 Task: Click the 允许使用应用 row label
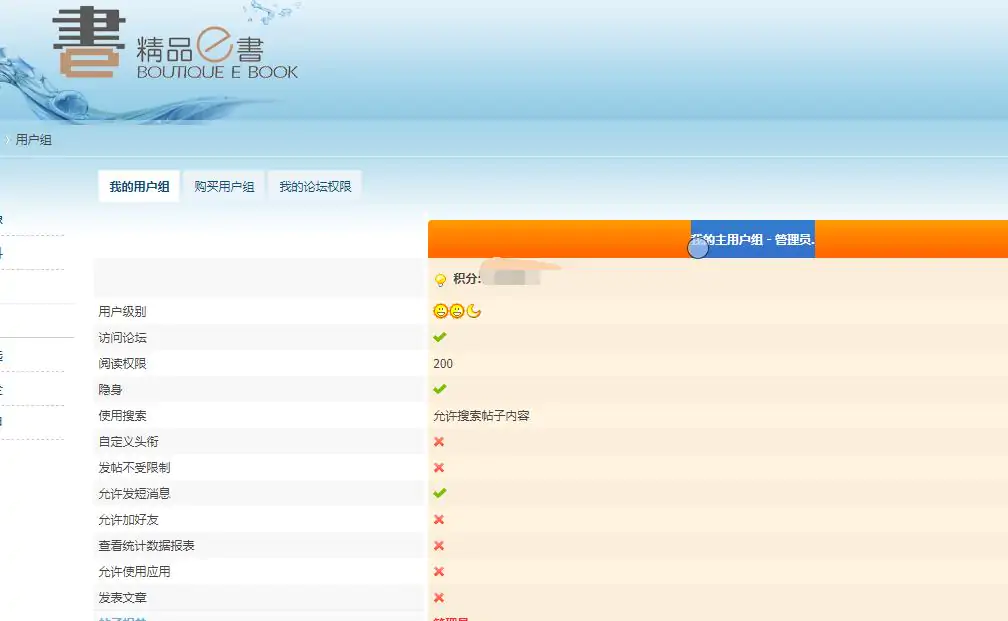tap(134, 572)
